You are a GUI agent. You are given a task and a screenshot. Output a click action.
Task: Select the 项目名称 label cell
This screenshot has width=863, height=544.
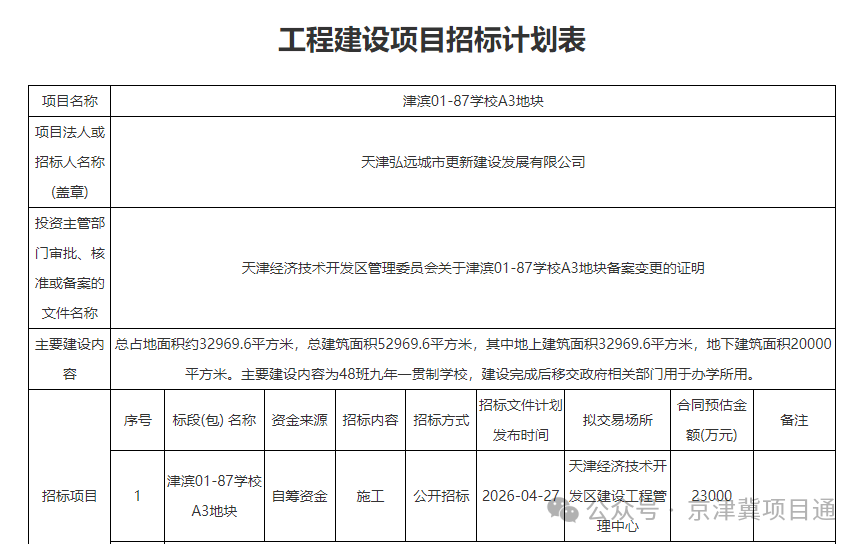point(69,101)
